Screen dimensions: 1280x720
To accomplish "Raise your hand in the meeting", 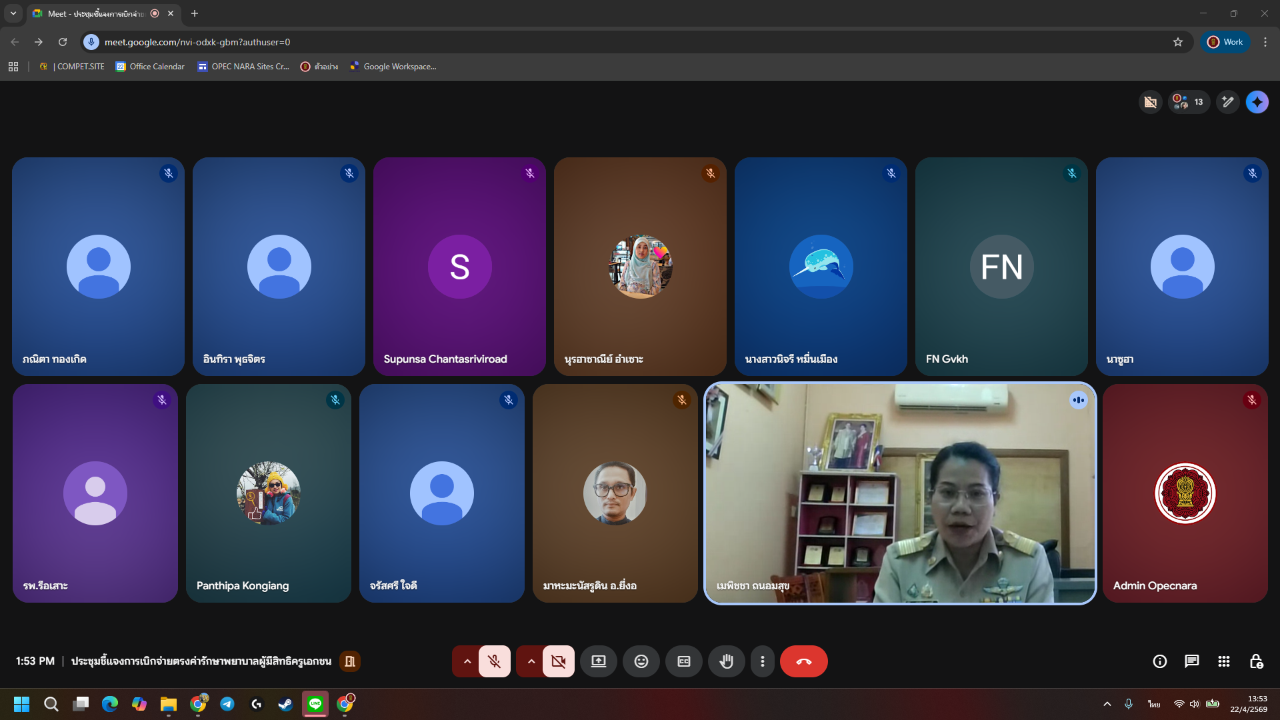I will (727, 661).
